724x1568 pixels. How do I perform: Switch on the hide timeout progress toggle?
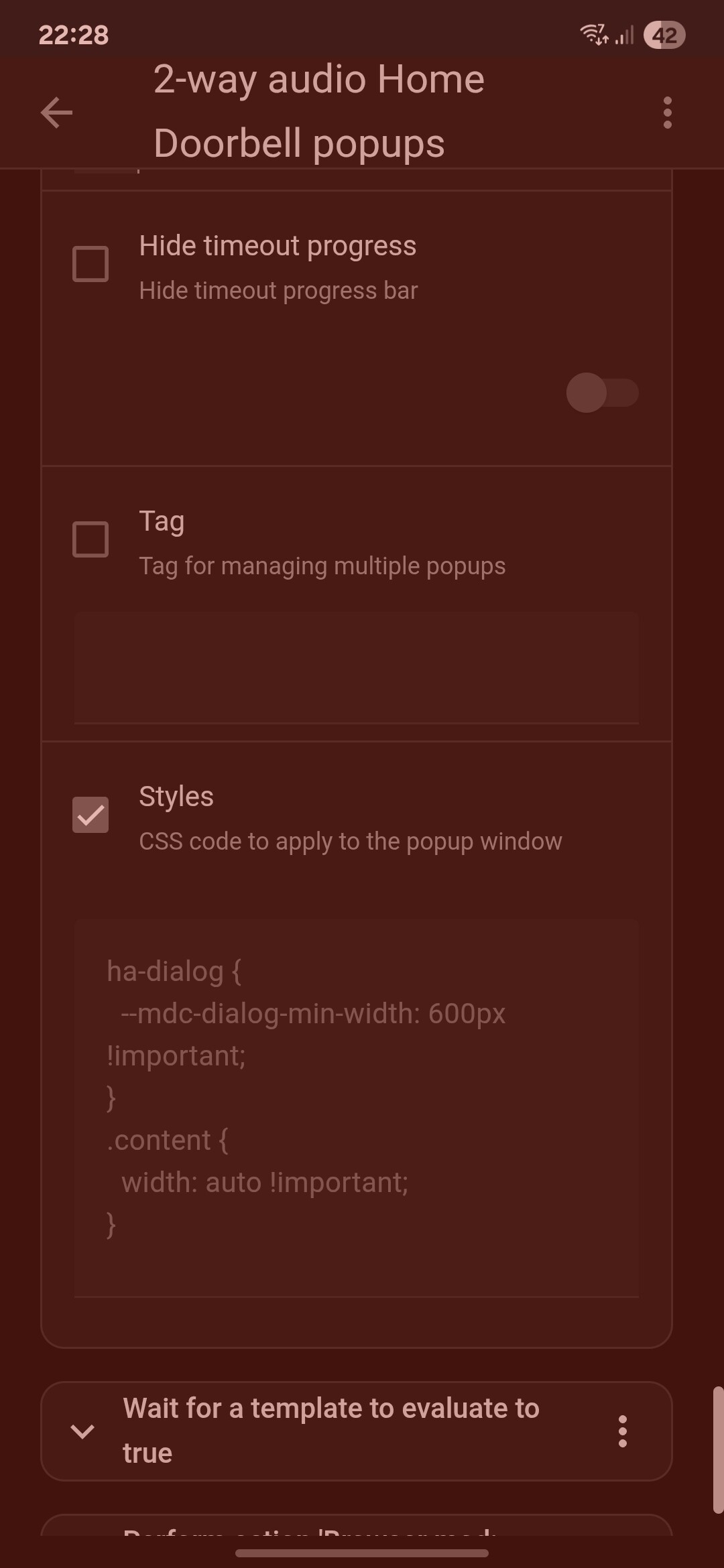pyautogui.click(x=602, y=393)
